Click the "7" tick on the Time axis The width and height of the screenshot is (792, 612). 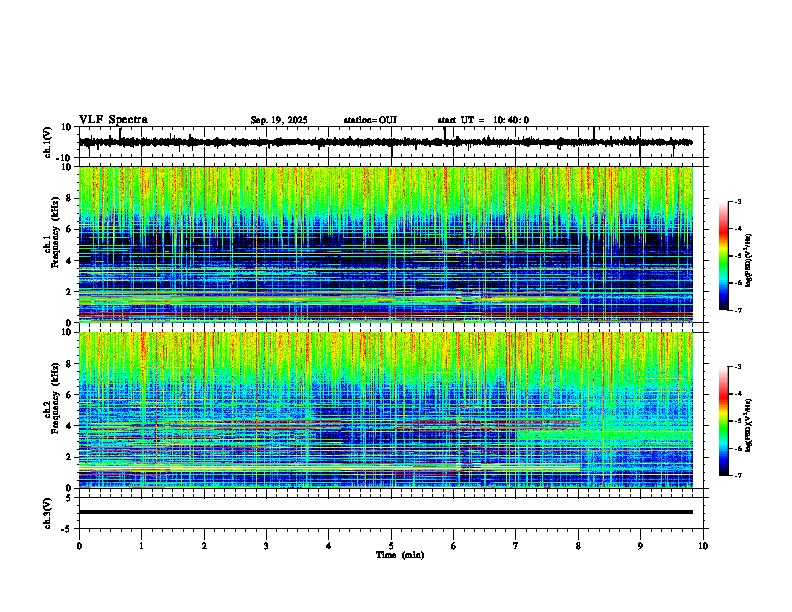(x=516, y=546)
